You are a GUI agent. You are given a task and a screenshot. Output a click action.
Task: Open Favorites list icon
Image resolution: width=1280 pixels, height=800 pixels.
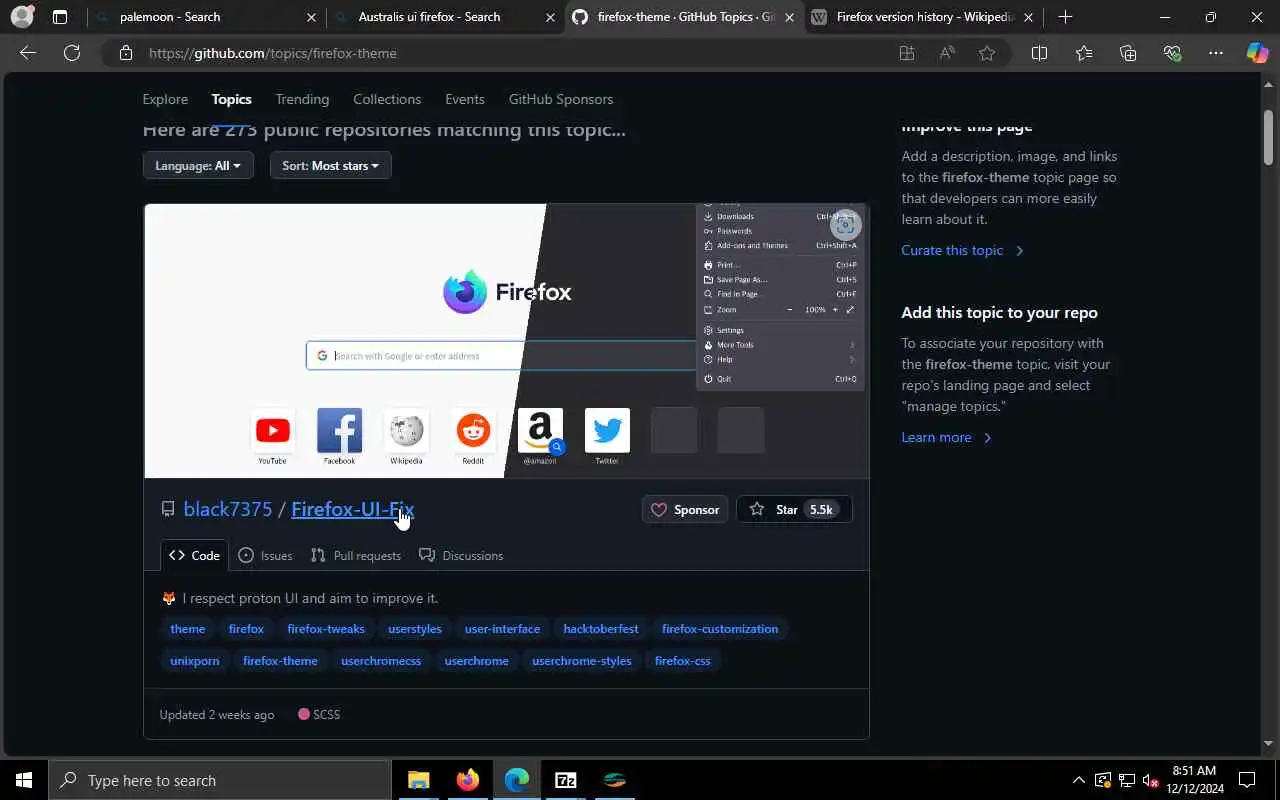(x=1084, y=53)
